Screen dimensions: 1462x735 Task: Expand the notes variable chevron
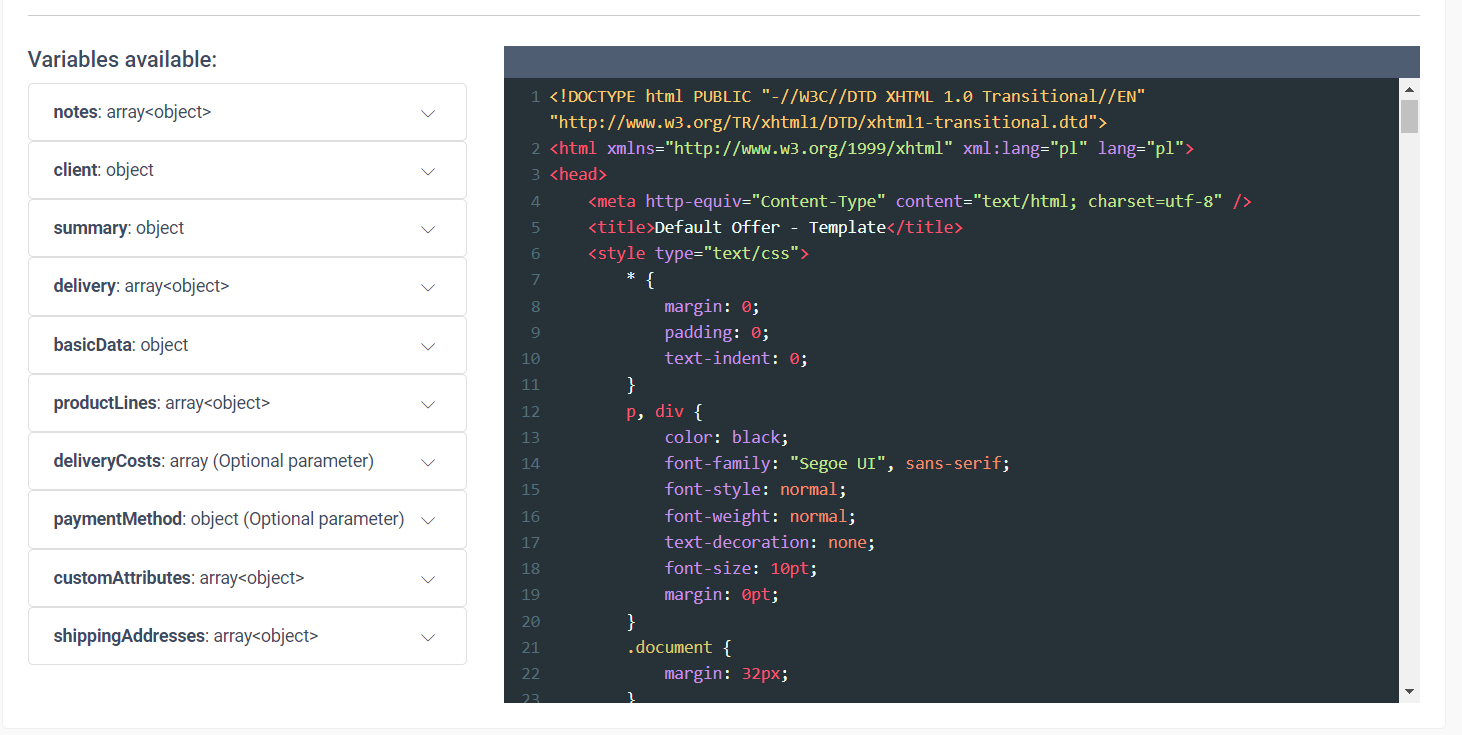428,113
